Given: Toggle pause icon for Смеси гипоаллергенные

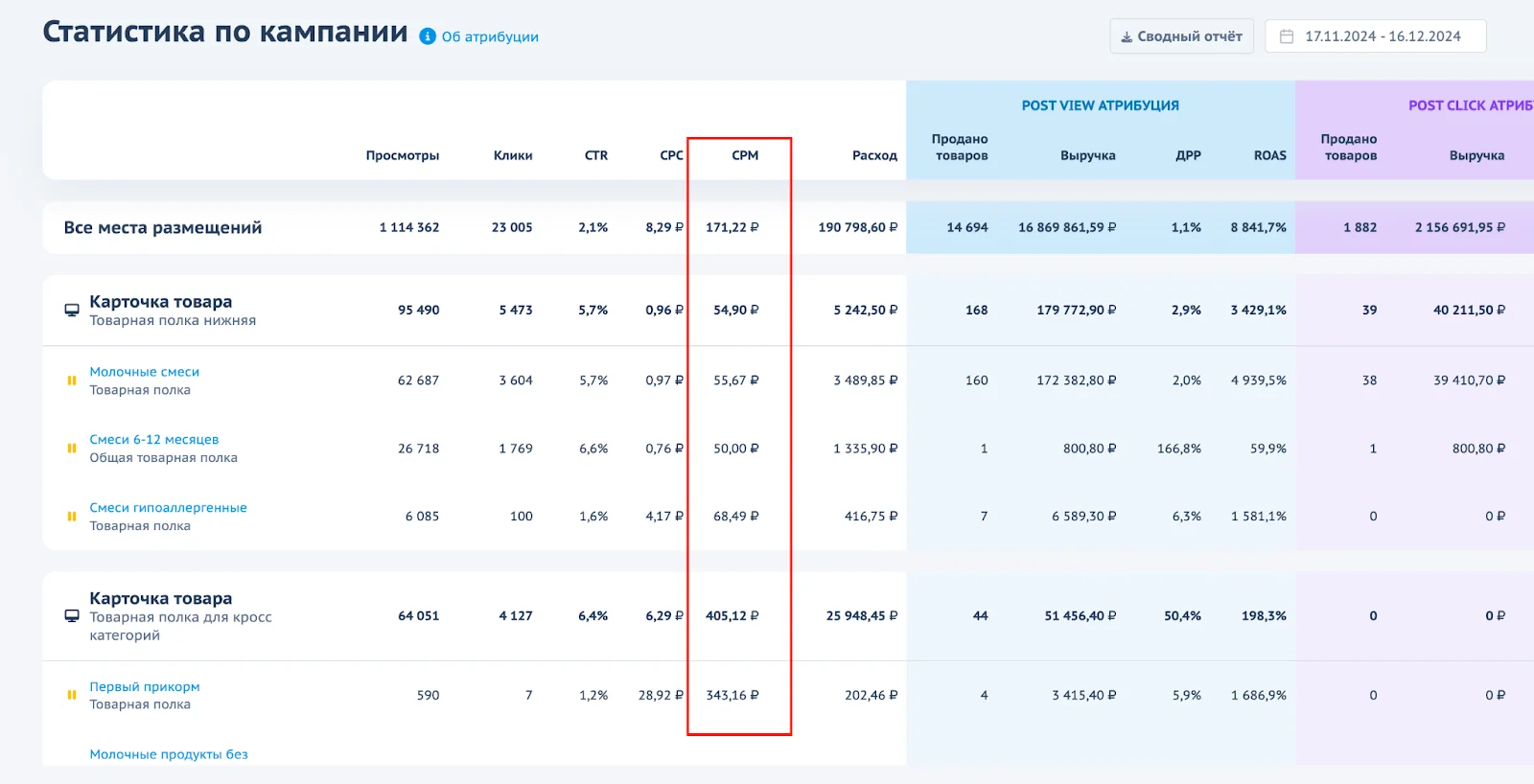Looking at the screenshot, I should point(72,517).
